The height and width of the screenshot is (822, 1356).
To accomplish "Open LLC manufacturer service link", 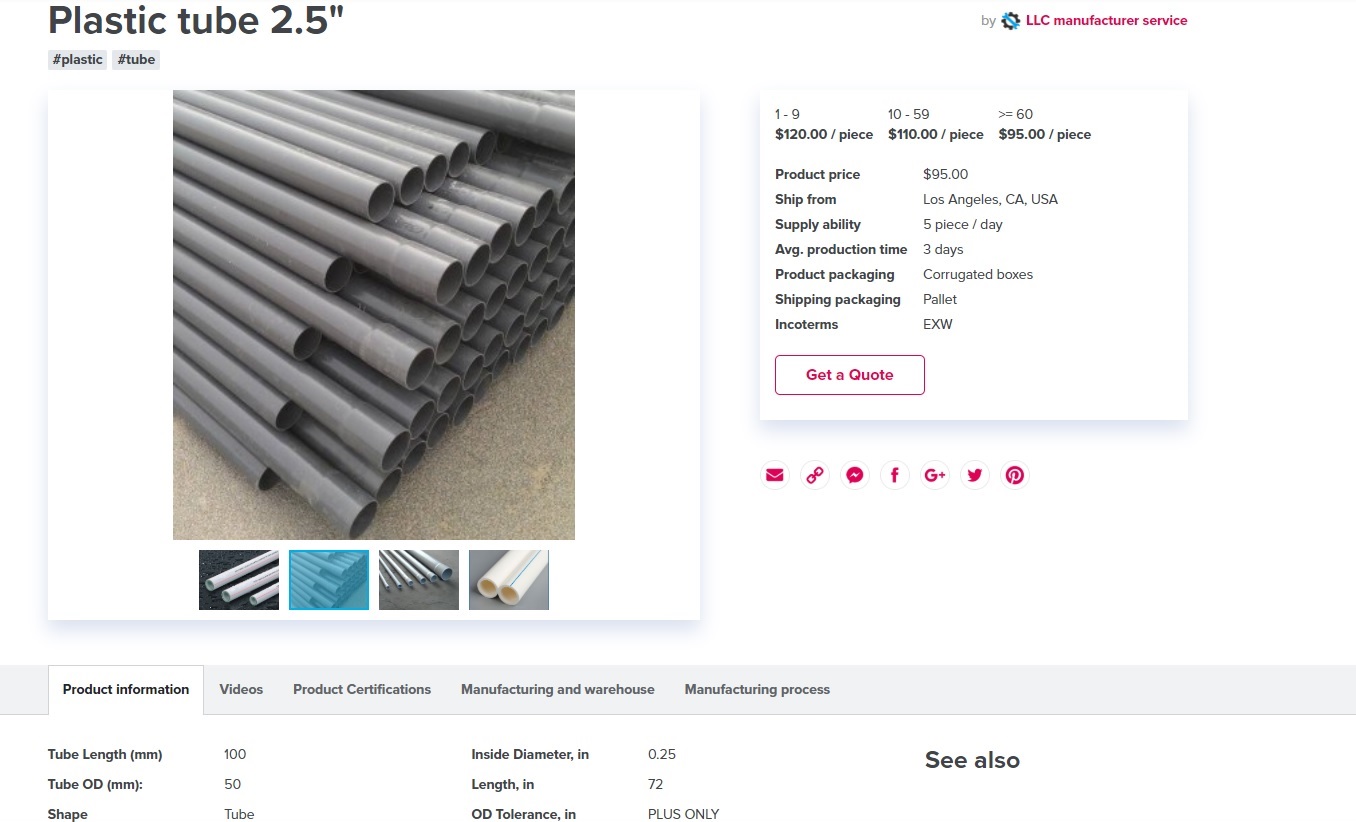I will [1106, 20].
